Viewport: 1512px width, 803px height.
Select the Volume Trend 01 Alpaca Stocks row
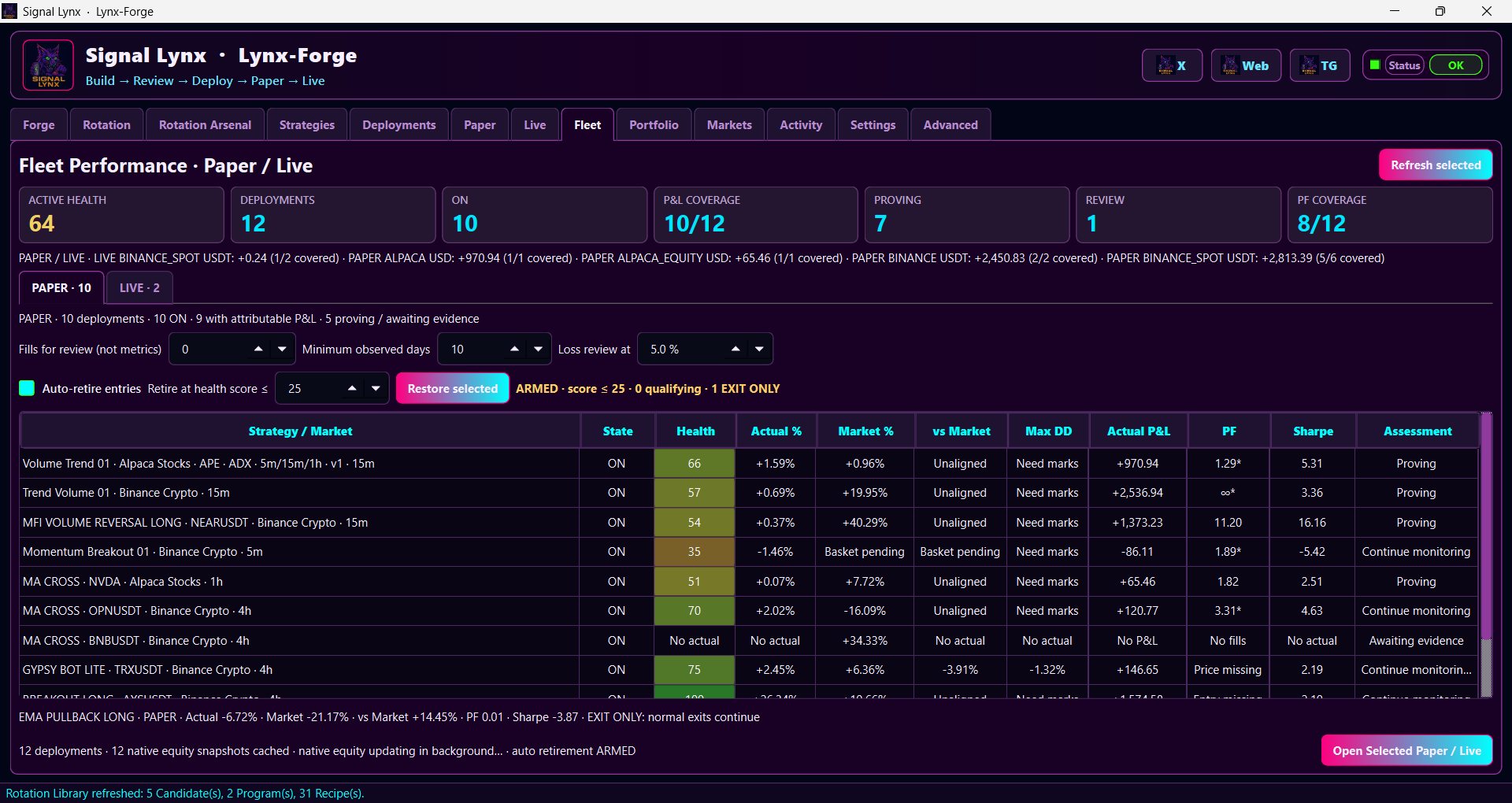[x=748, y=463]
